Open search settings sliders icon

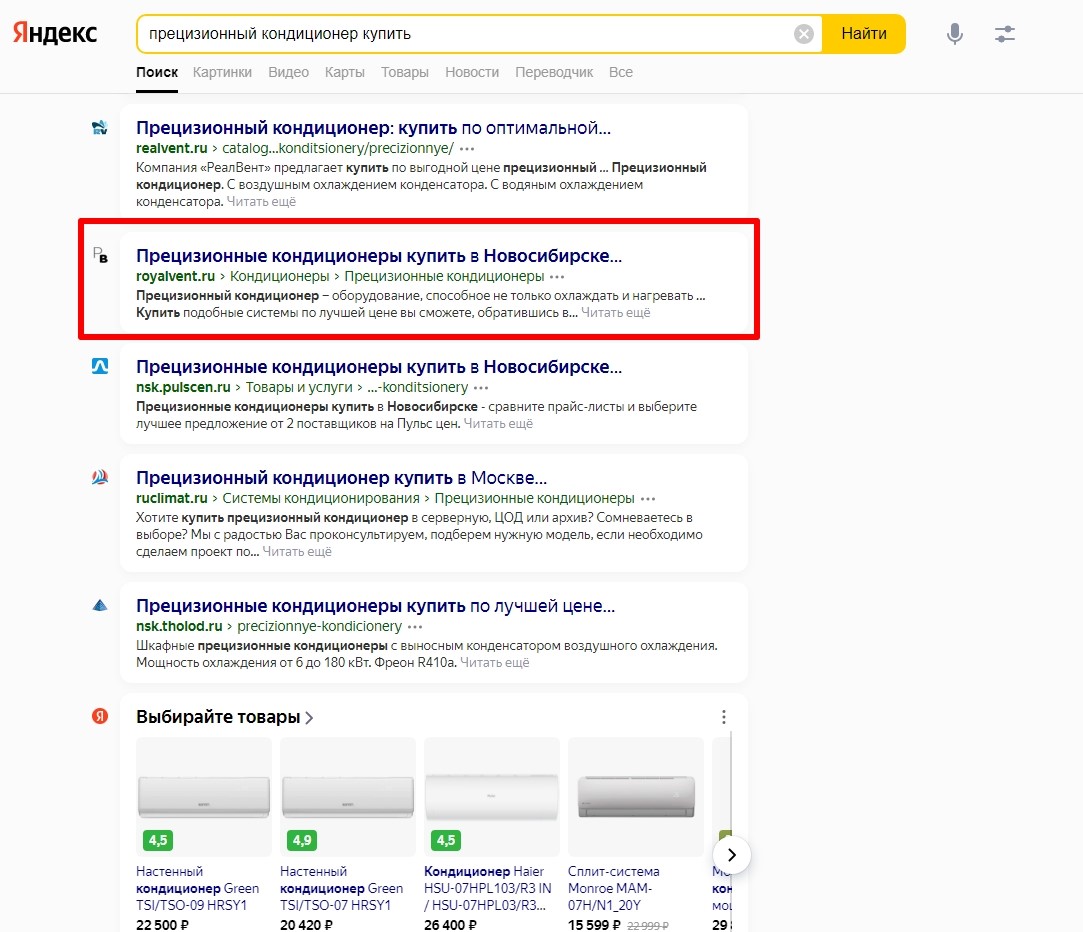(1005, 34)
